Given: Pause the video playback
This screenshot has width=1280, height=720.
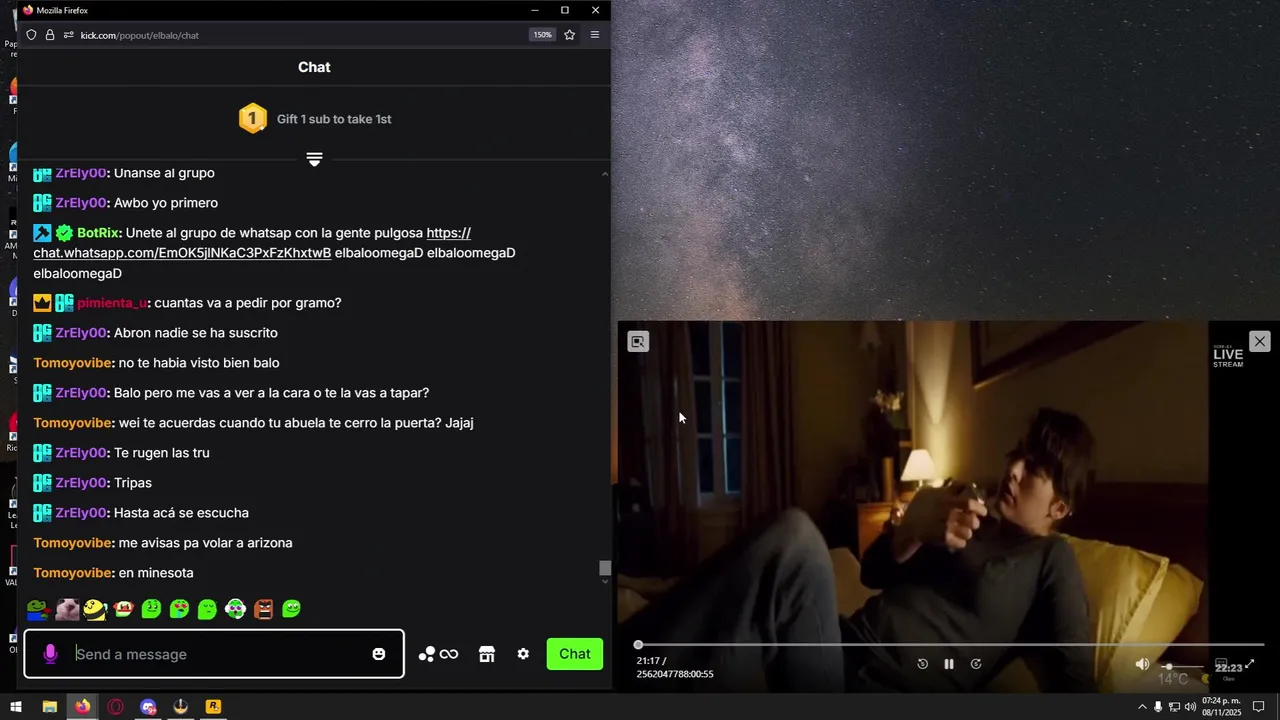Looking at the screenshot, I should tap(949, 664).
